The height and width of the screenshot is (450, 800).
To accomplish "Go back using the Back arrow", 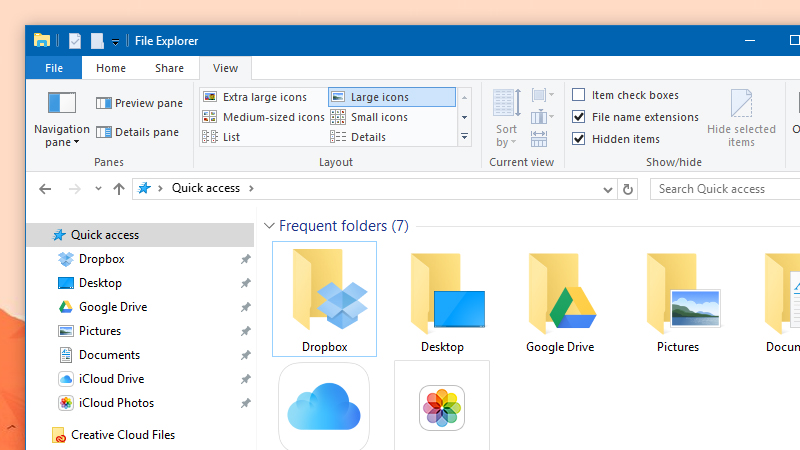I will pyautogui.click(x=45, y=189).
